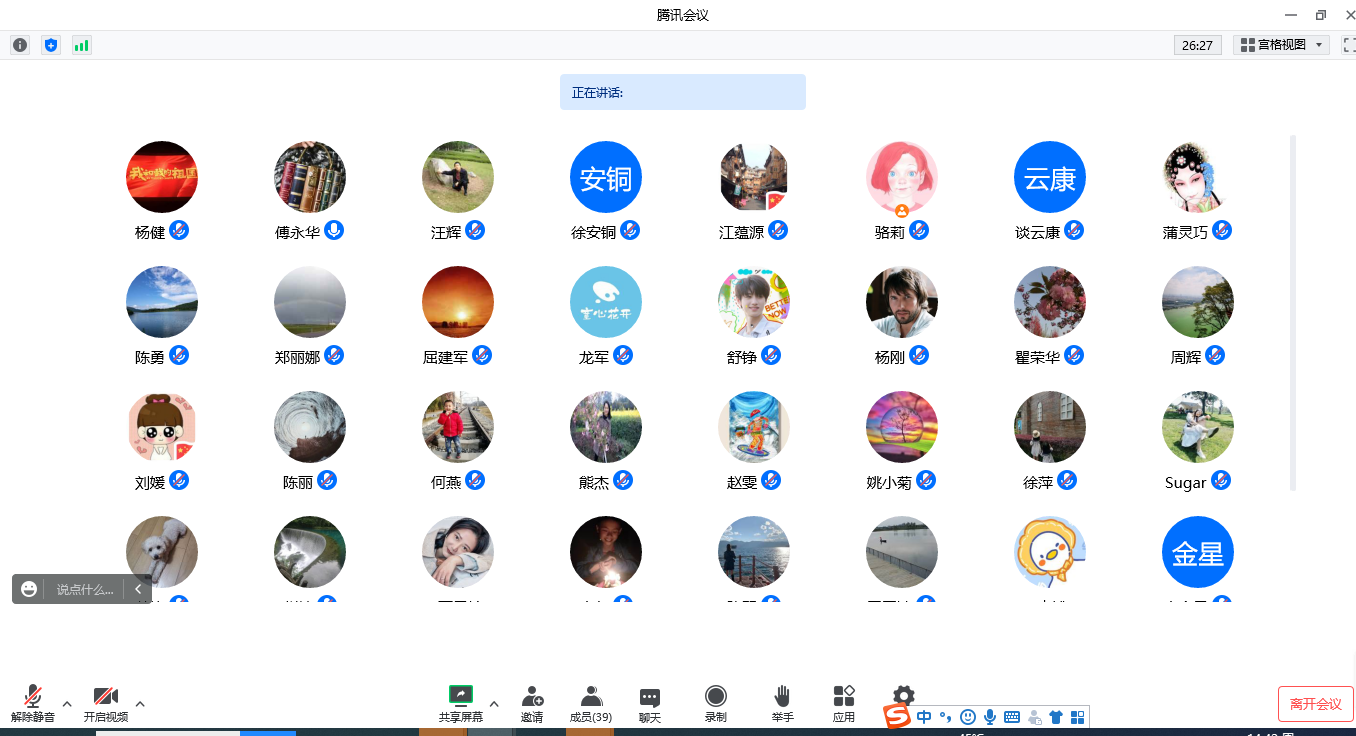Check the green network signal icon
The width and height of the screenshot is (1356, 736).
coord(81,45)
